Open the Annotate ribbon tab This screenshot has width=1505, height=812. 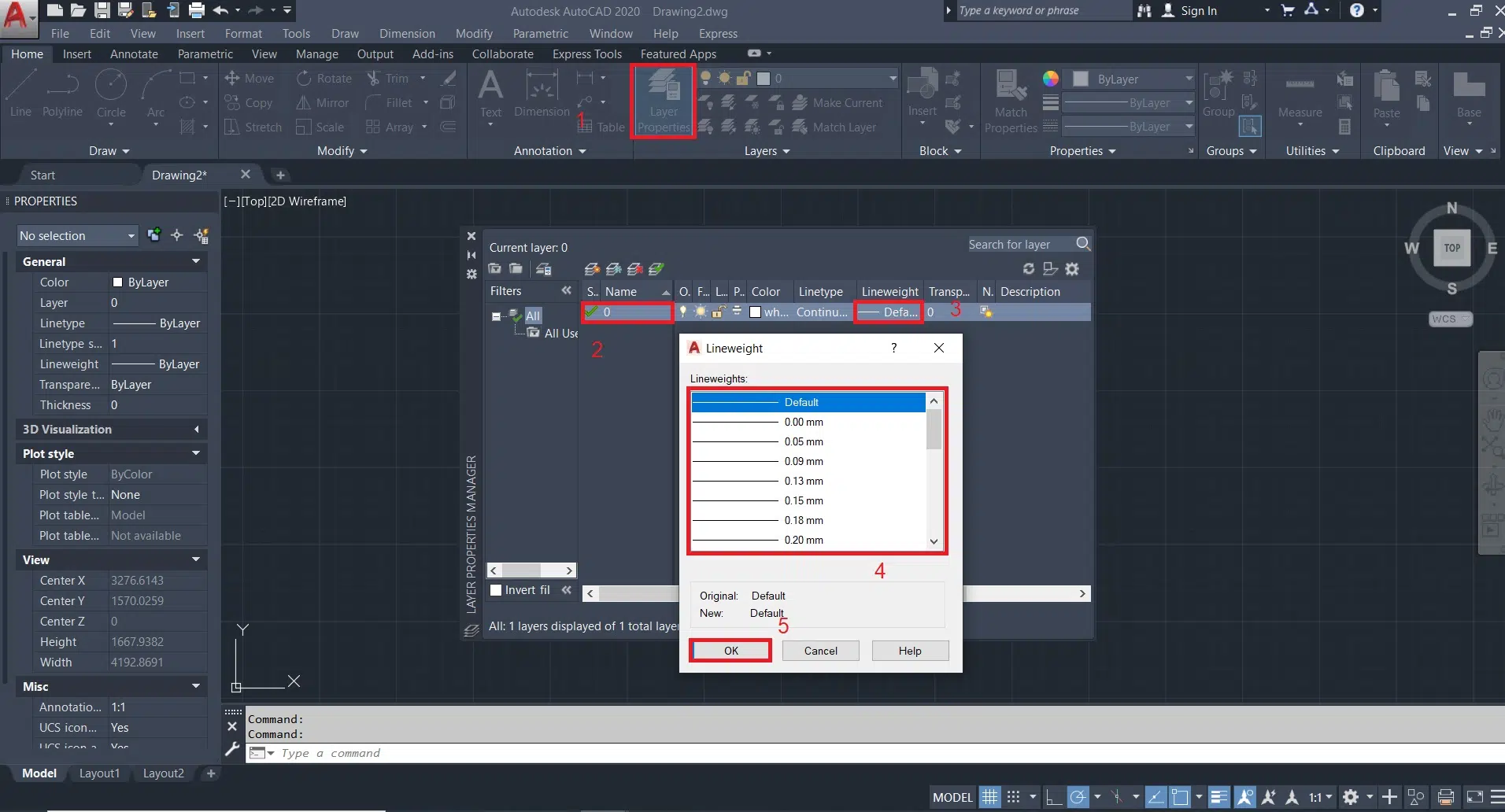(134, 54)
